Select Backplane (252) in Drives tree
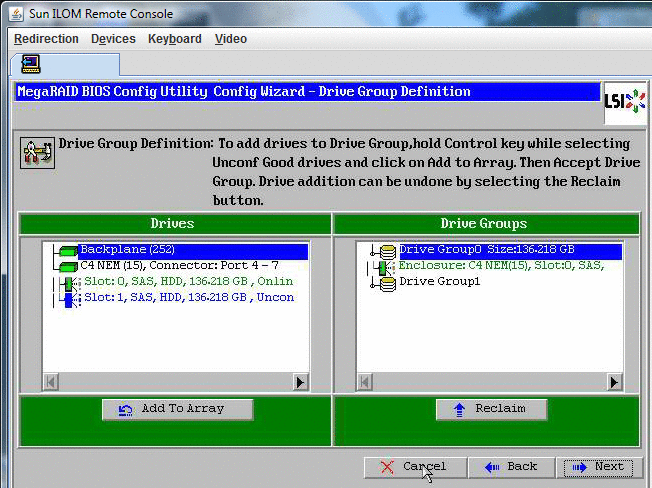This screenshot has width=652, height=488. pyautogui.click(x=194, y=250)
